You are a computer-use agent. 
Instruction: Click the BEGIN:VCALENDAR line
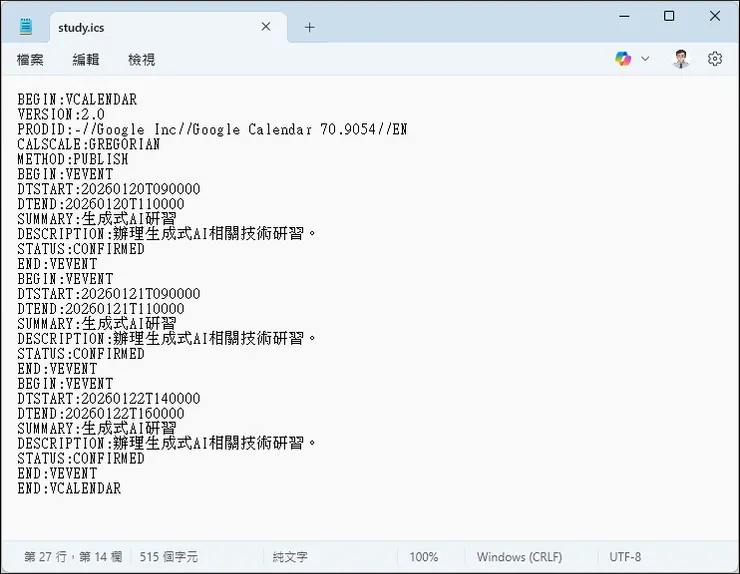(x=77, y=100)
